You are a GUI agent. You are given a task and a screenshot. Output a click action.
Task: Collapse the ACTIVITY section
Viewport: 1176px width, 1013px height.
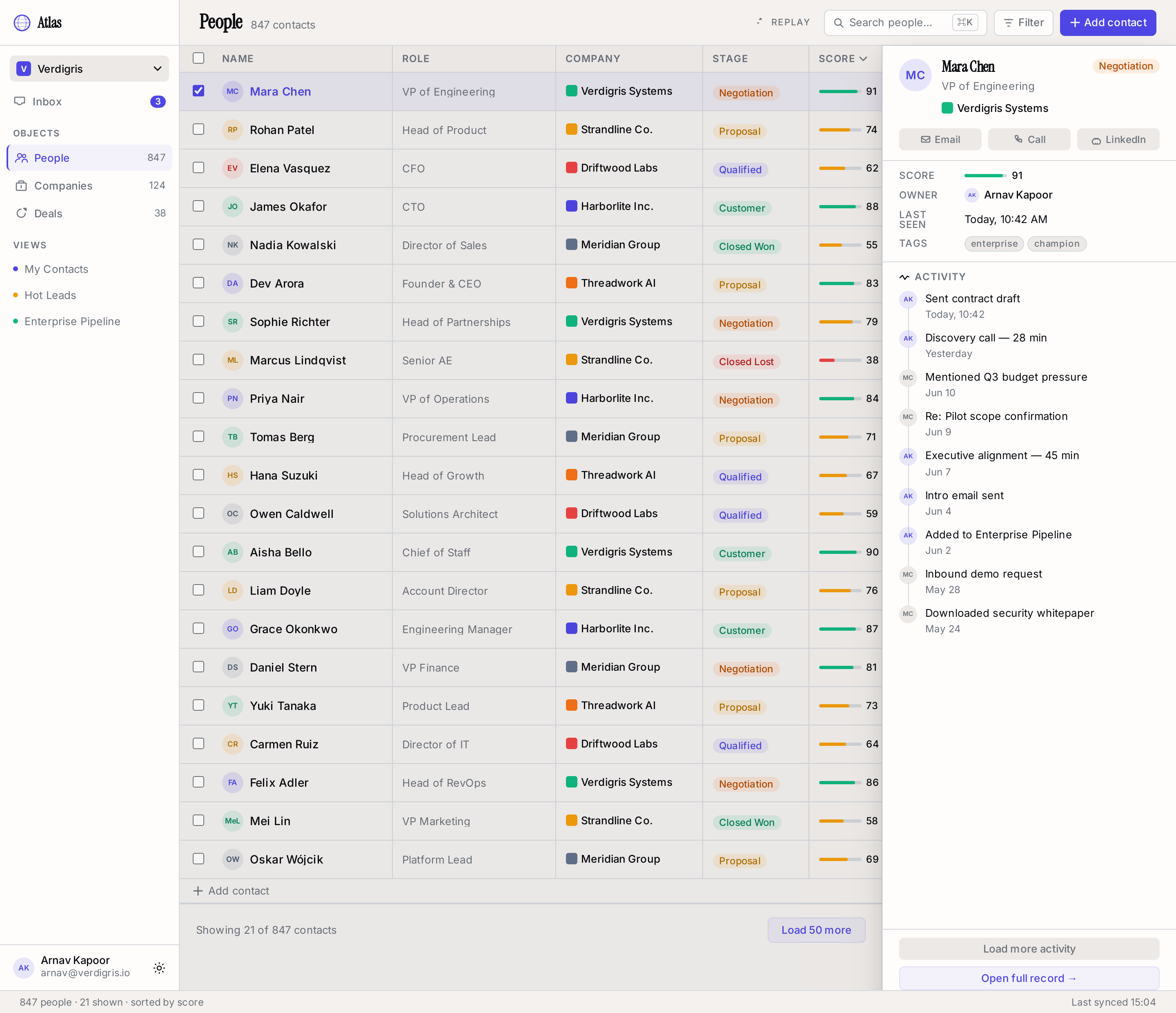coord(933,277)
